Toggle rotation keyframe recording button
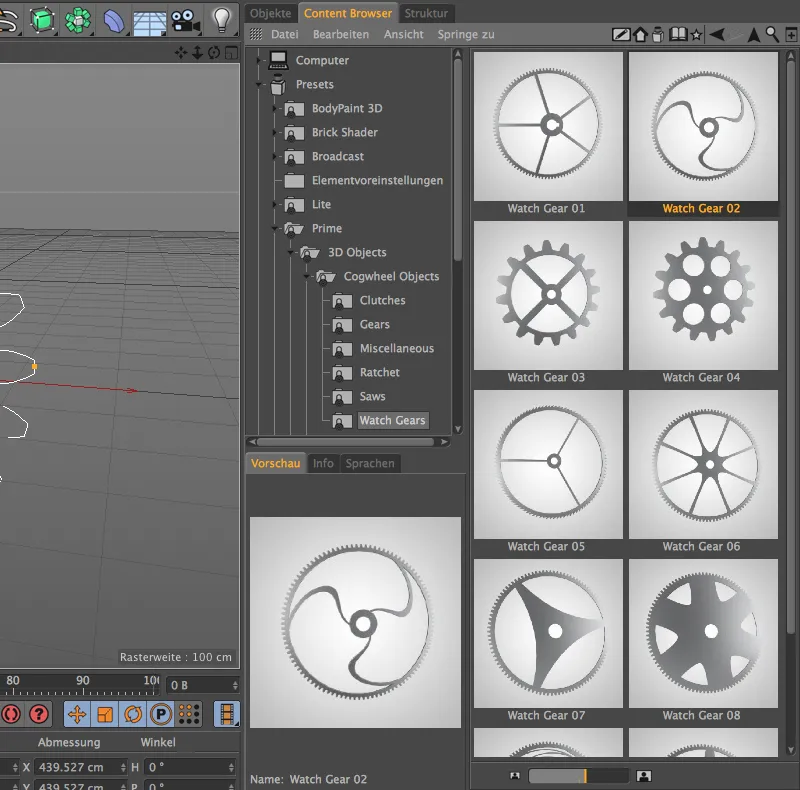 point(133,714)
